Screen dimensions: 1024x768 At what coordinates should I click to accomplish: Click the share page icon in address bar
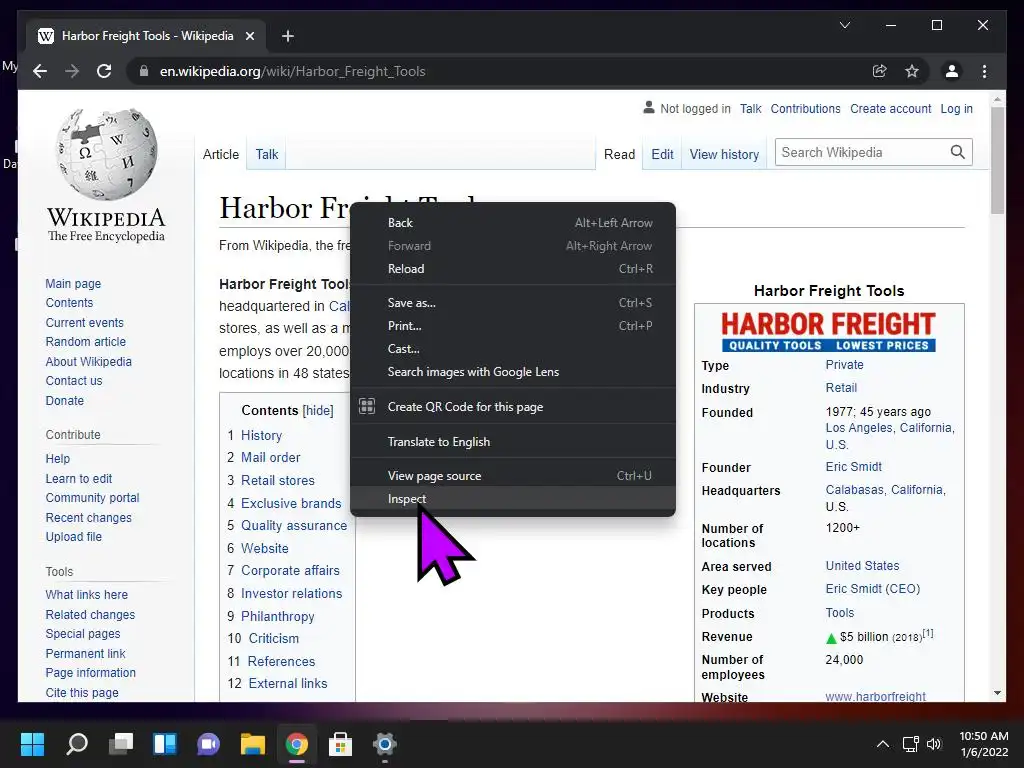880,71
